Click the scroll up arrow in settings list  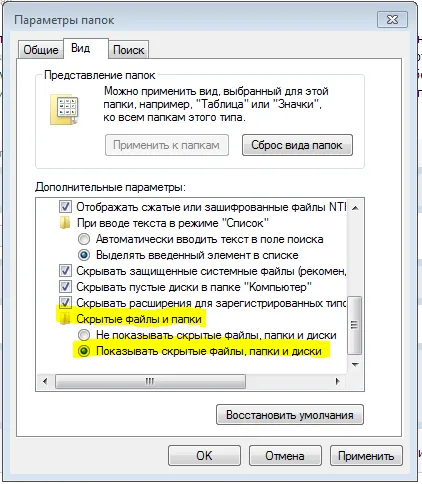click(x=355, y=208)
